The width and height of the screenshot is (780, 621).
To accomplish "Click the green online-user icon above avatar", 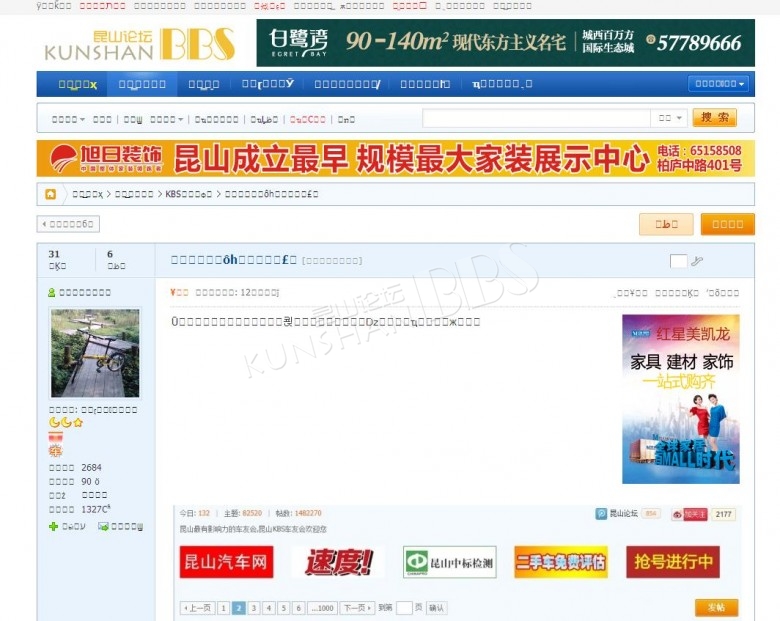I will tap(52, 292).
